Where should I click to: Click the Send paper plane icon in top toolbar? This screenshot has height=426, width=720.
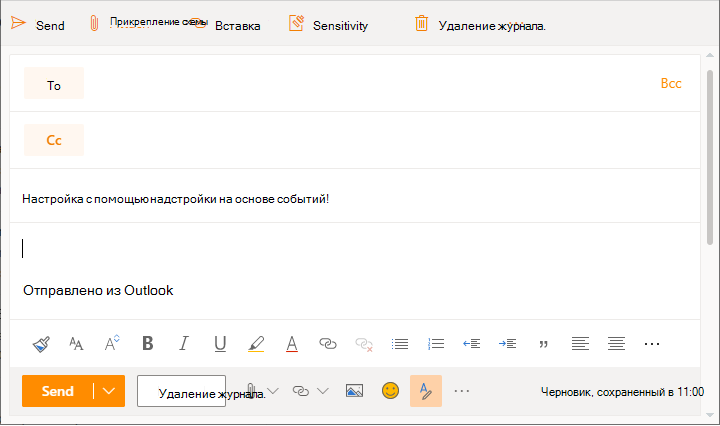point(18,23)
